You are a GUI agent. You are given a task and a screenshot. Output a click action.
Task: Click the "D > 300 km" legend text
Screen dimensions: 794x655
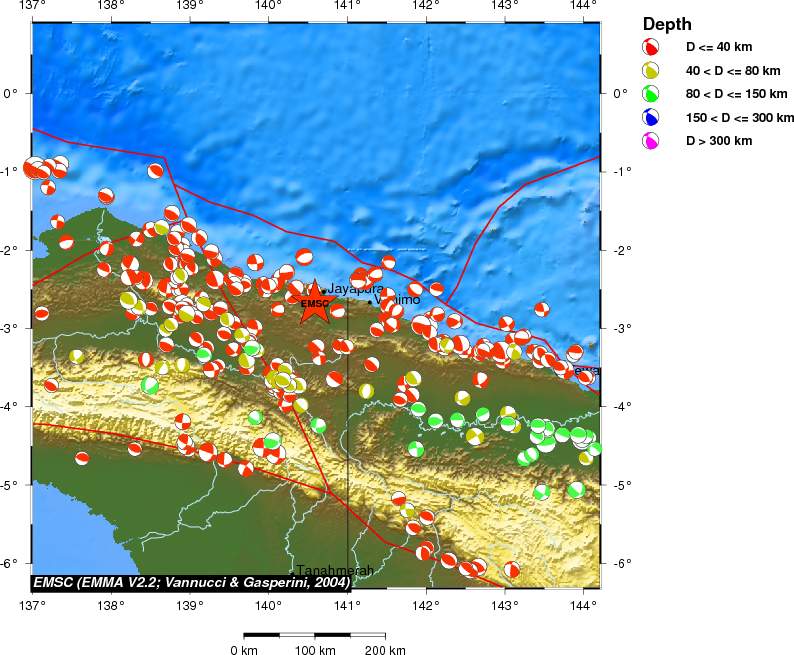click(718, 141)
